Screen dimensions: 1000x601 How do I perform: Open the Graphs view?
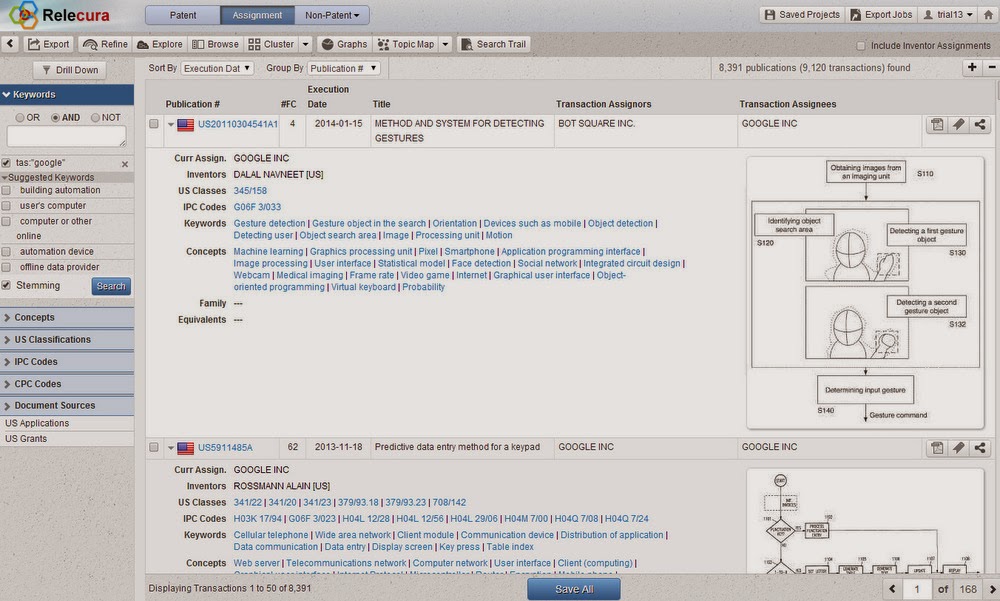coord(344,44)
